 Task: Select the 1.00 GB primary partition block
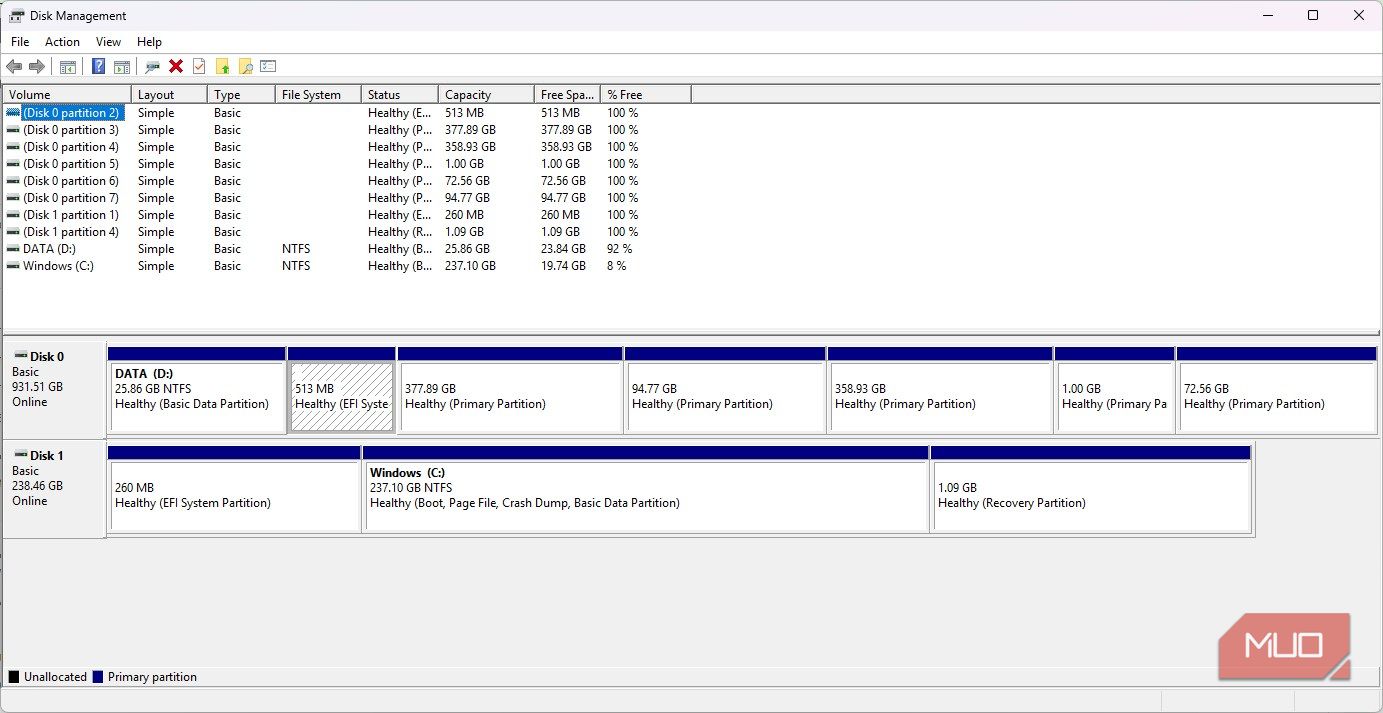1114,390
